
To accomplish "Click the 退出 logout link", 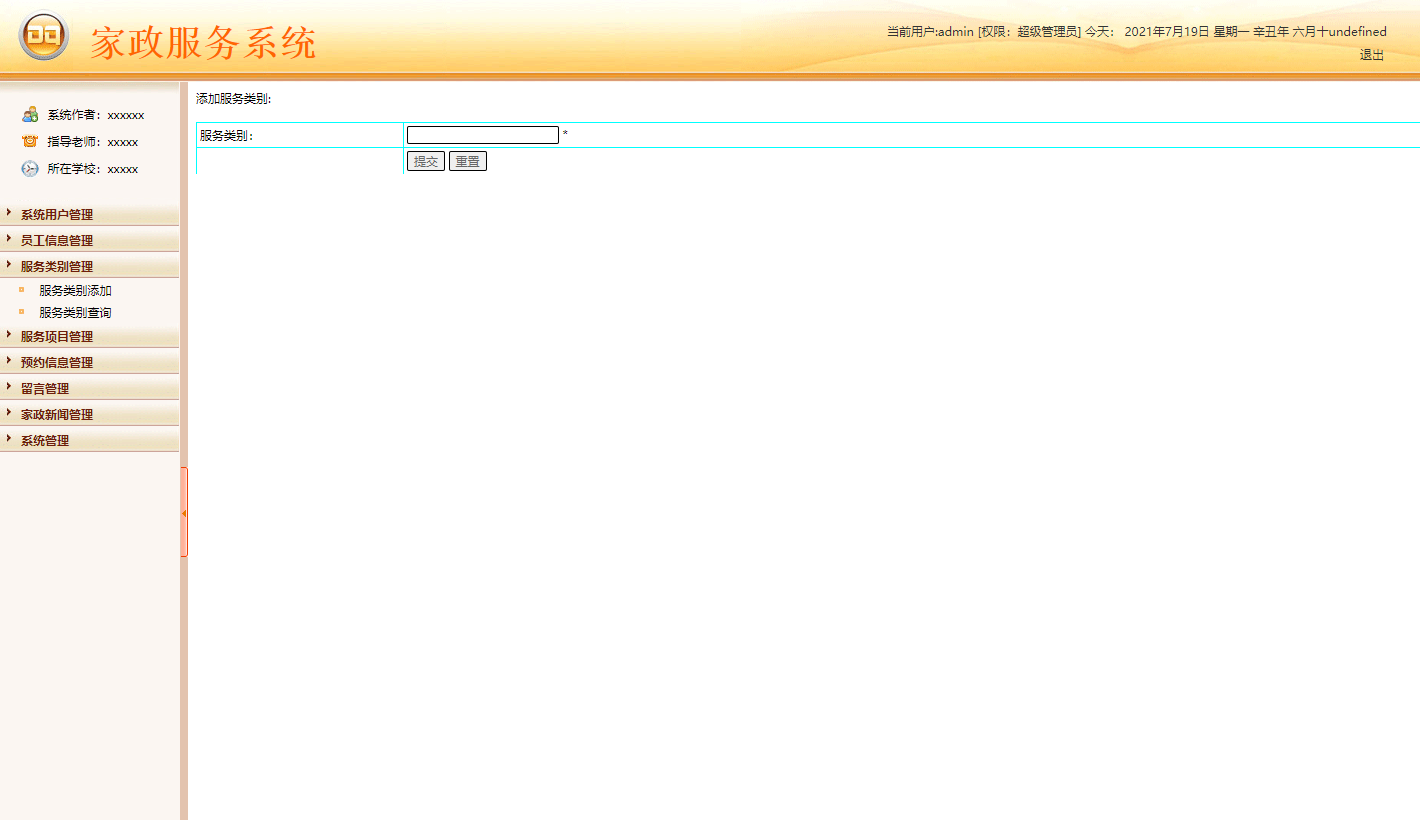I will tap(1371, 55).
